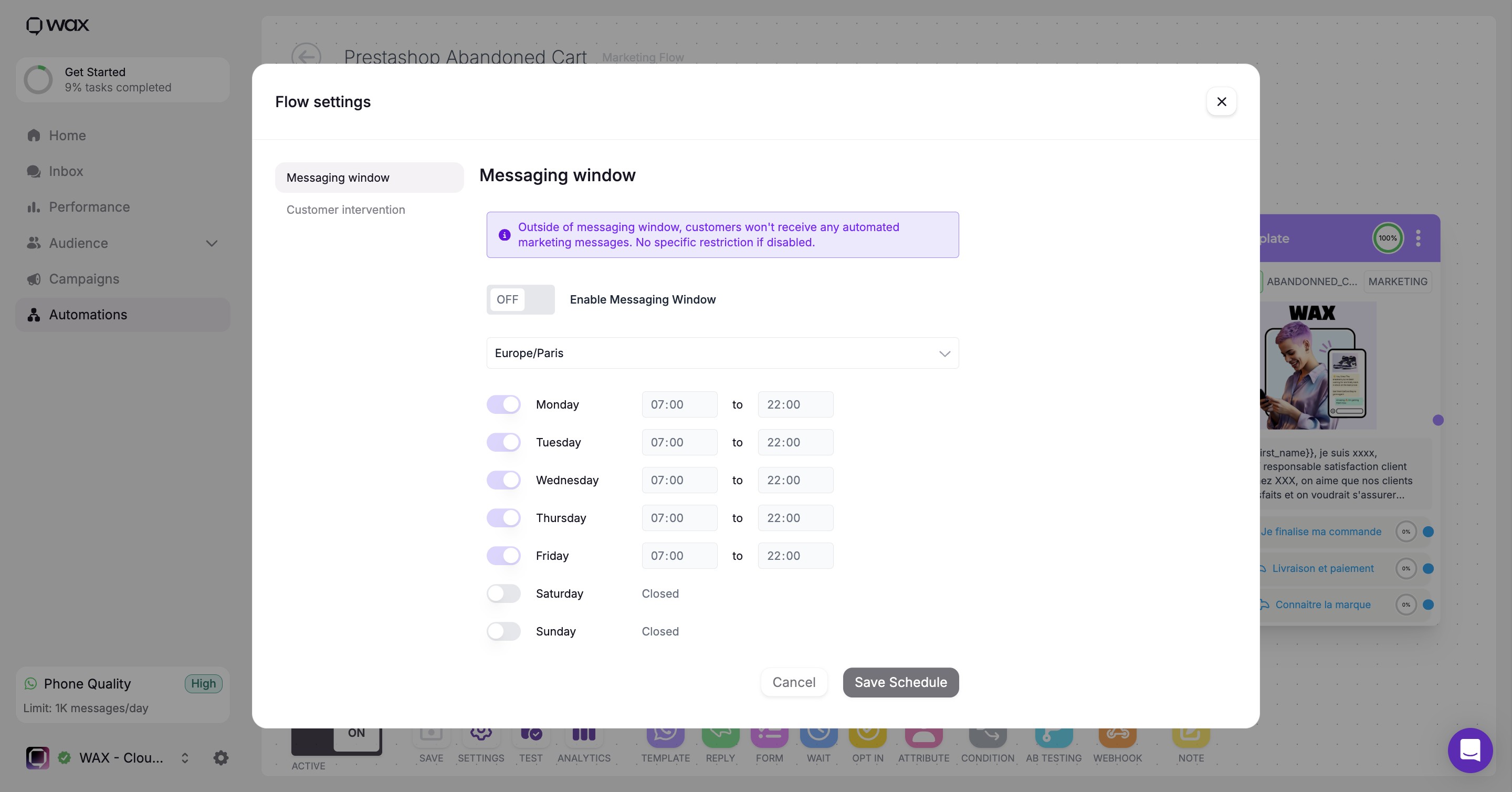Screen dimensions: 1512x792
Task: Click the Thursday end time field
Action: 795,518
